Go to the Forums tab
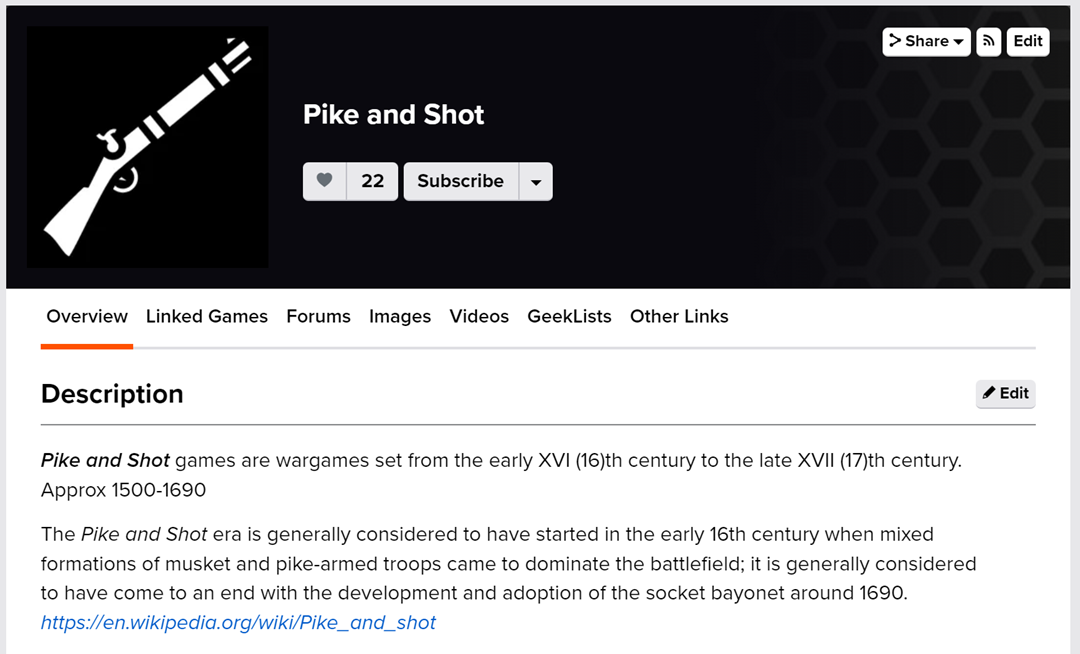 pos(318,316)
